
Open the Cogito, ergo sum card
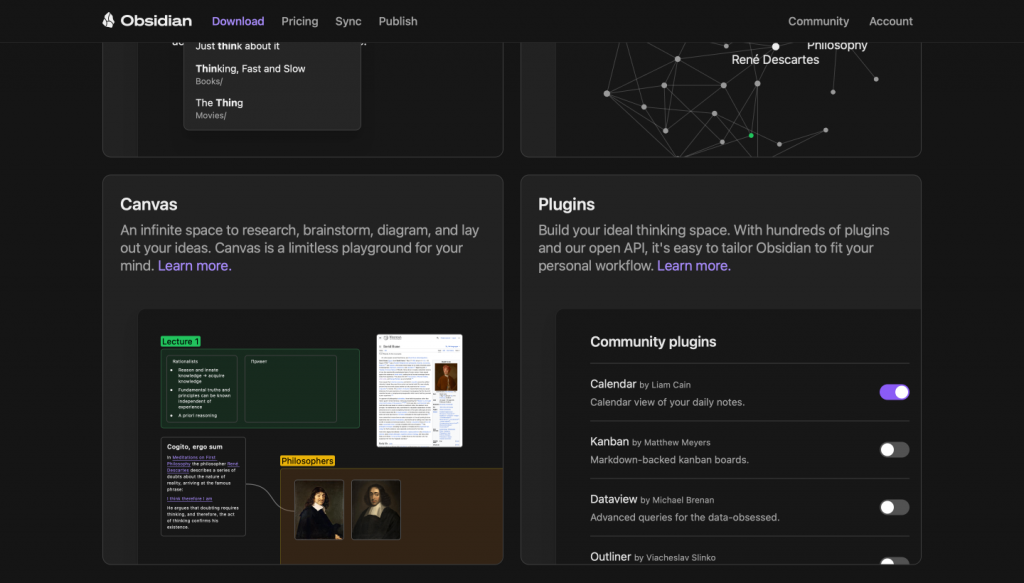point(203,486)
